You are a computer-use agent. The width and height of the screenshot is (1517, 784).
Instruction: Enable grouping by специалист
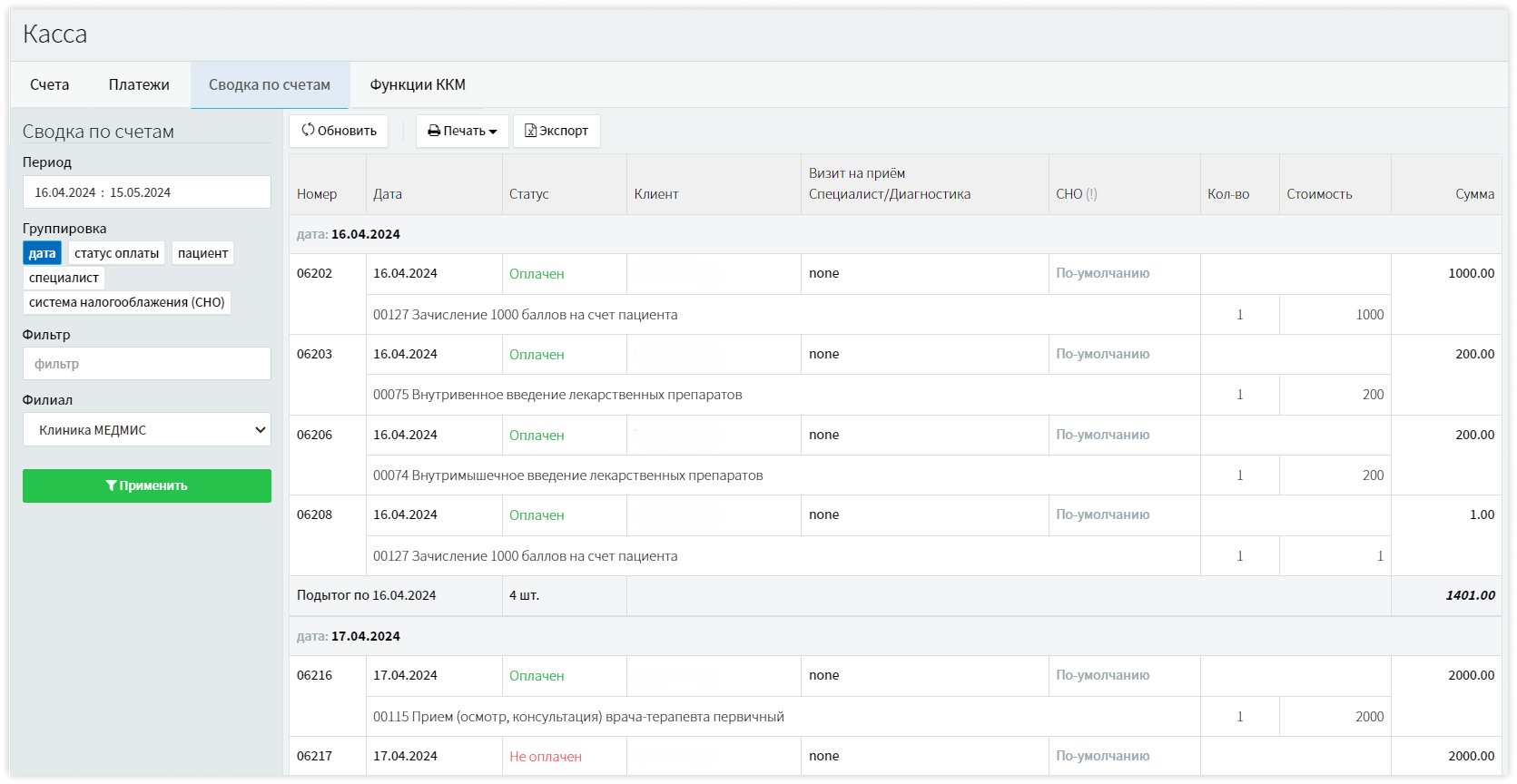[x=64, y=278]
